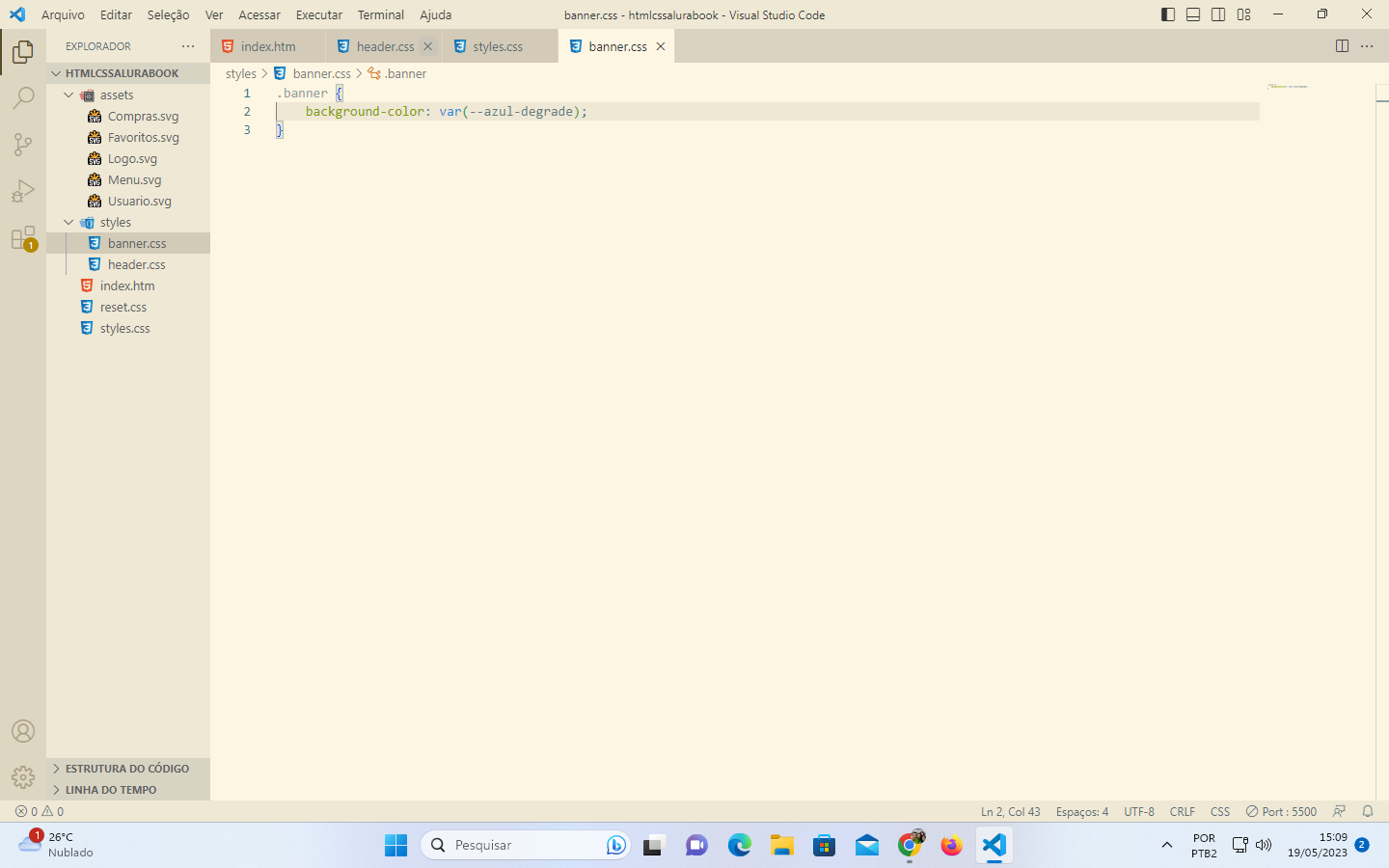Viewport: 1389px width, 868px height.
Task: Open the Ver menu
Action: [x=214, y=14]
